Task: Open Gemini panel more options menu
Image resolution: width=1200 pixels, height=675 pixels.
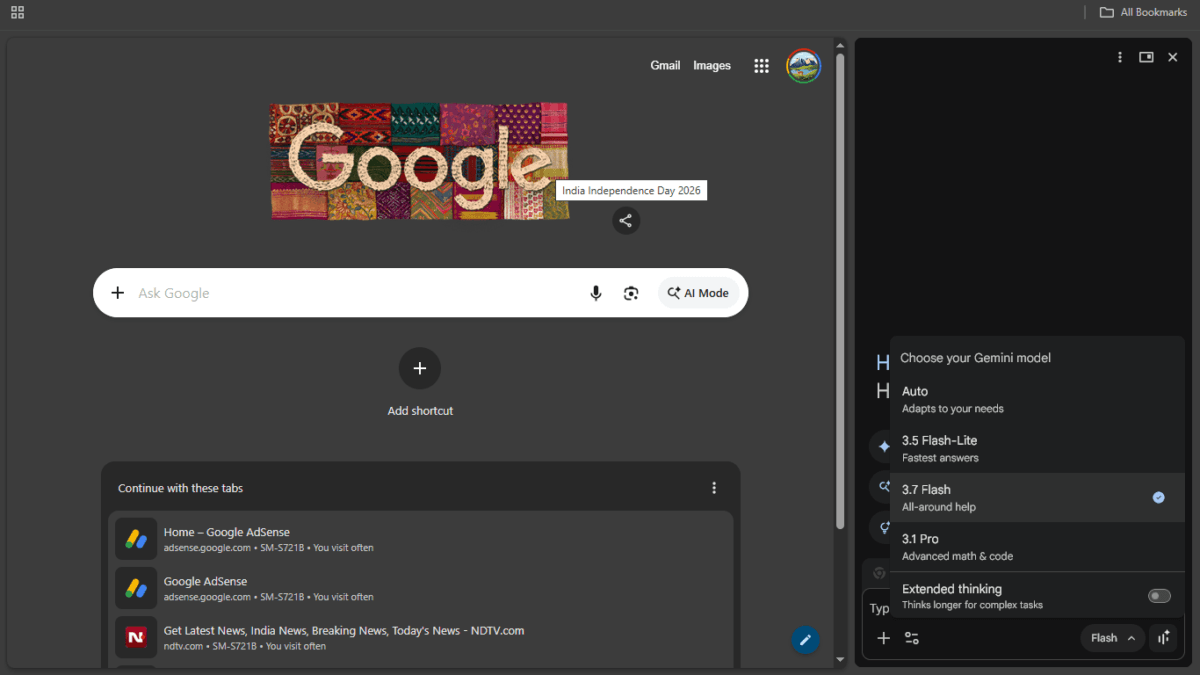Action: tap(1120, 57)
